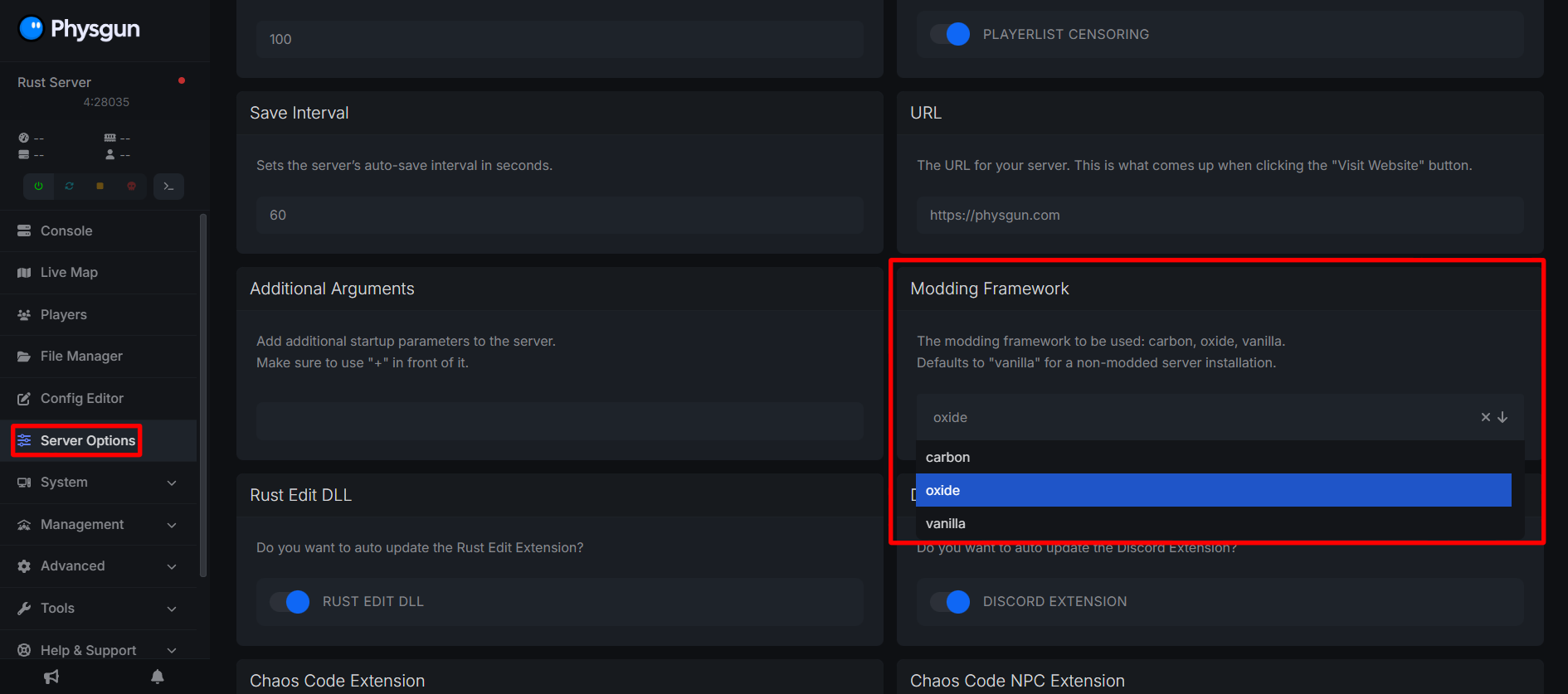Click the Additional Arguments input field
Viewport: 1568px width, 694px height.
[559, 421]
